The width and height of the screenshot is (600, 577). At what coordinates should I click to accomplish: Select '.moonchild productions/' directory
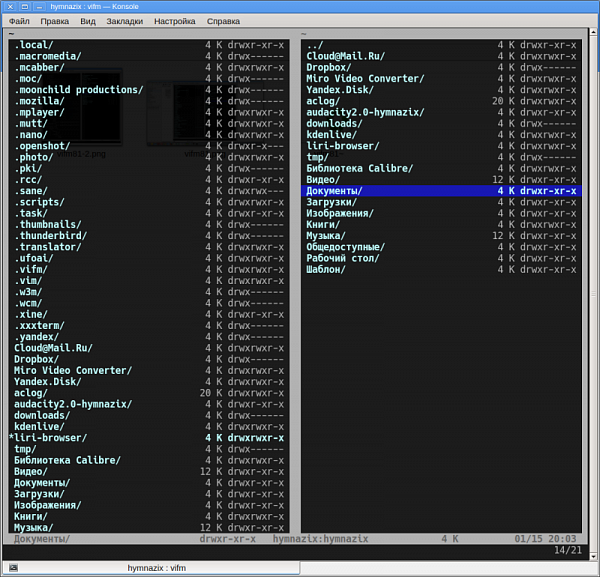(149, 90)
